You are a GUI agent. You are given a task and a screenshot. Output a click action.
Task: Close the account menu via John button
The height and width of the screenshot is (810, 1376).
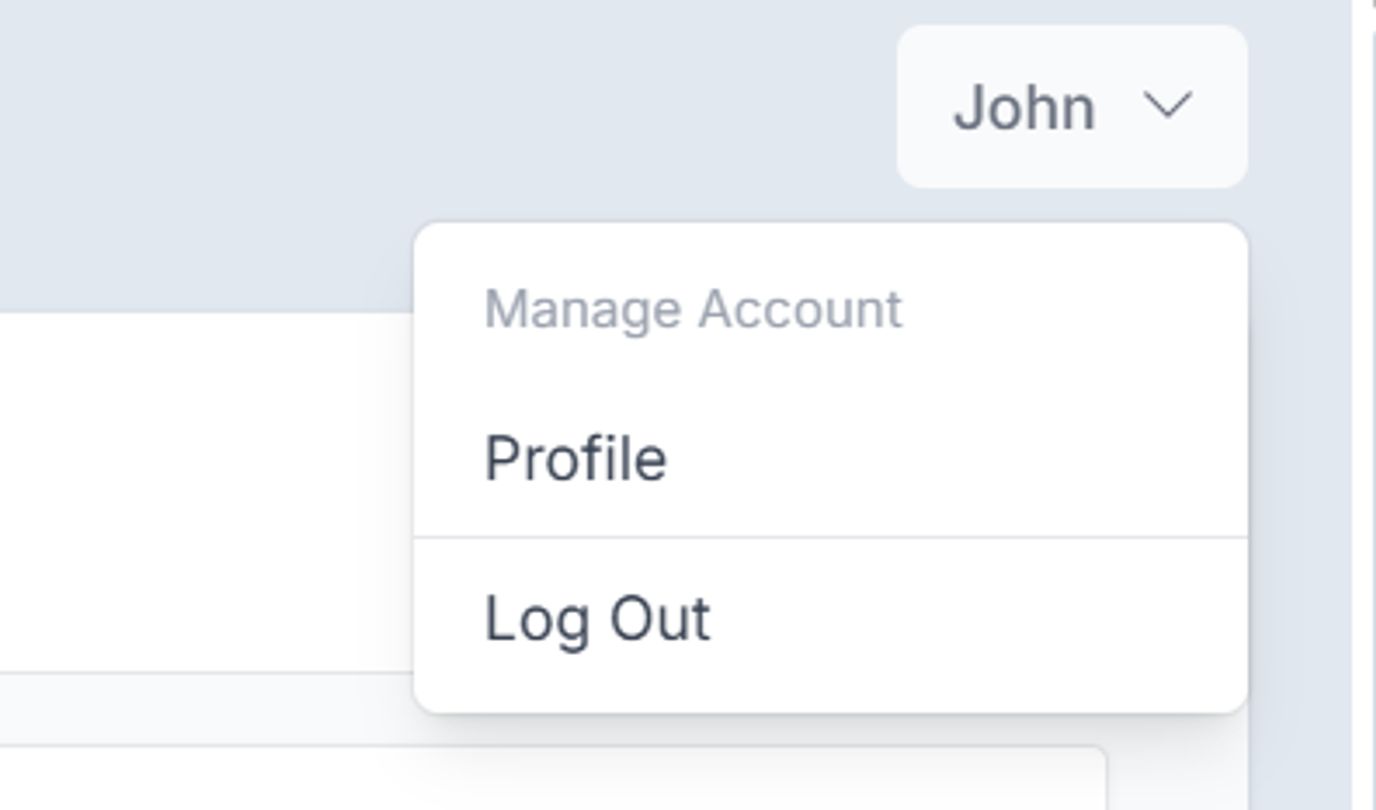tap(1072, 106)
